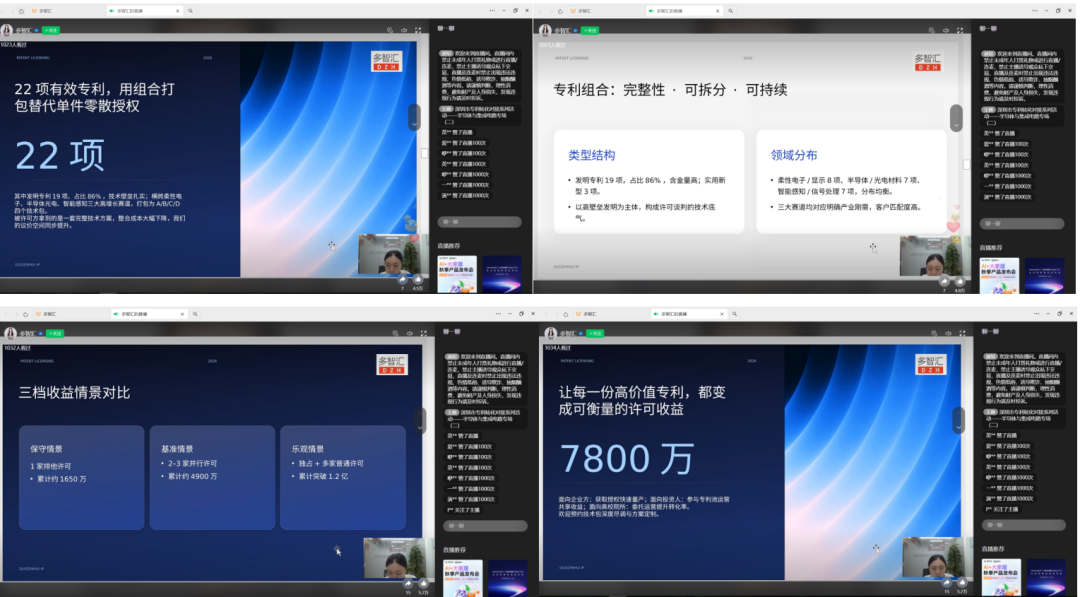This screenshot has width=1080, height=597.
Task: Open the dark blue recommended stream in the 7800 万 slide window
Action: [1046, 578]
